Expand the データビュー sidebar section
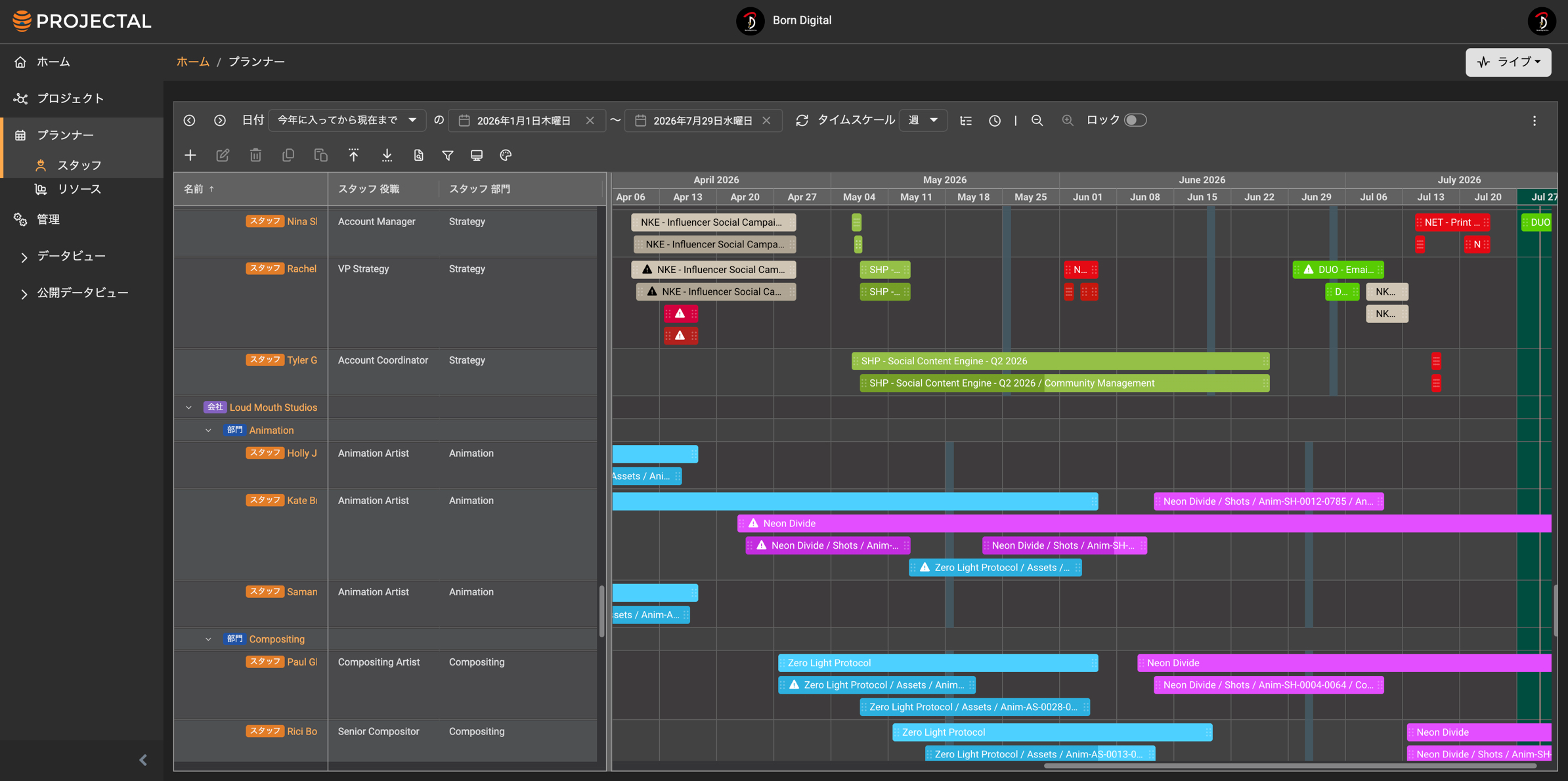 click(24, 257)
